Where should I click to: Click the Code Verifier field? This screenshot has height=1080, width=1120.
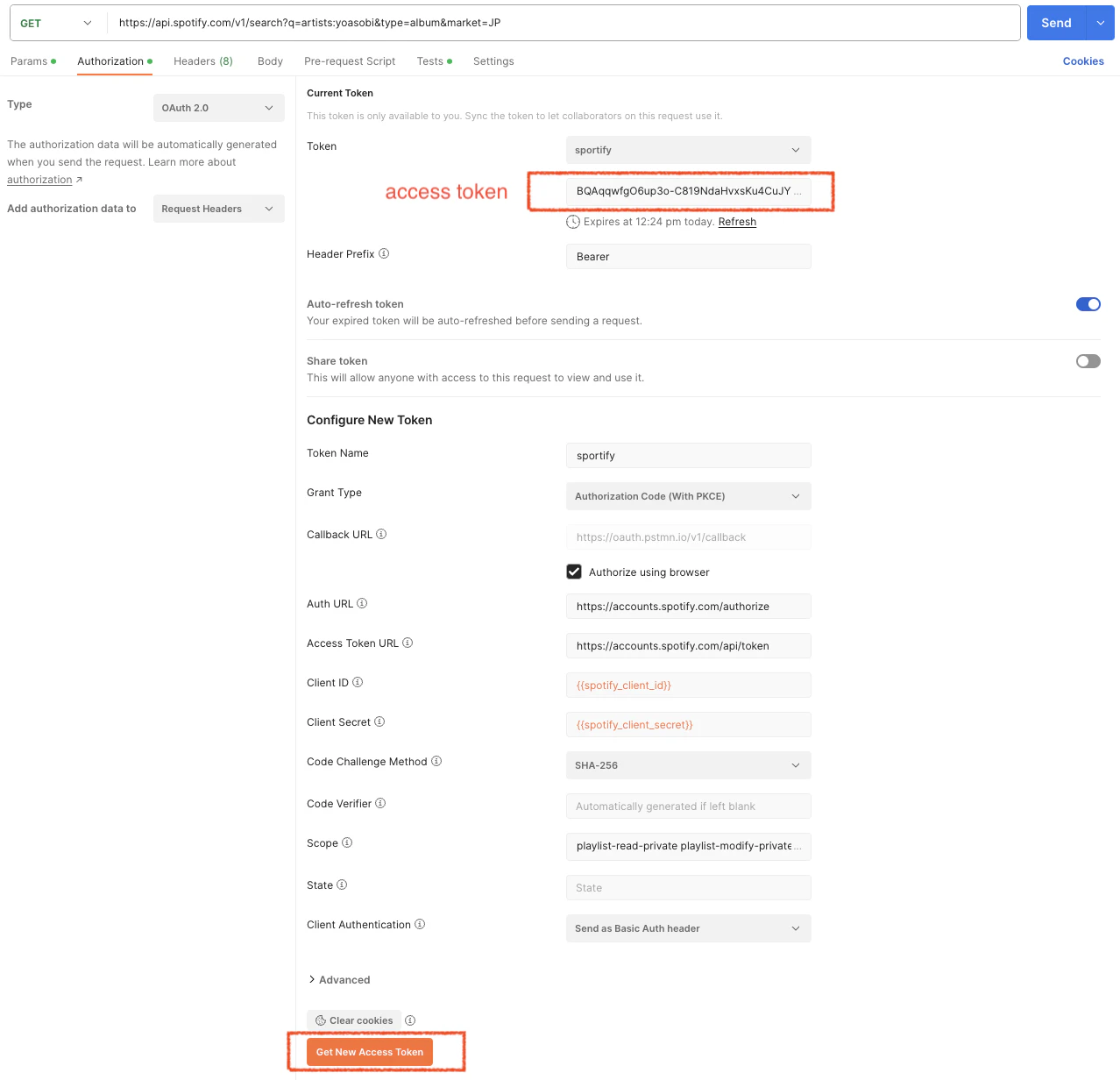689,806
